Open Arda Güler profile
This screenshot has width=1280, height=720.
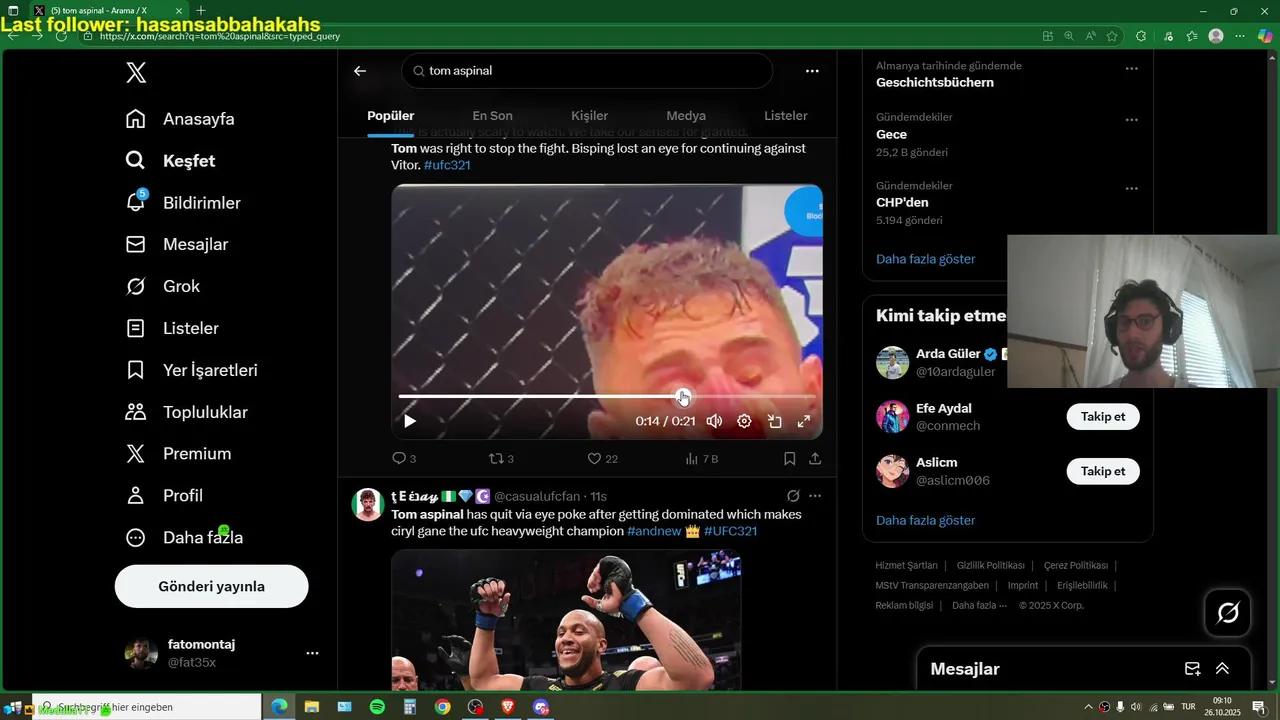(x=948, y=354)
